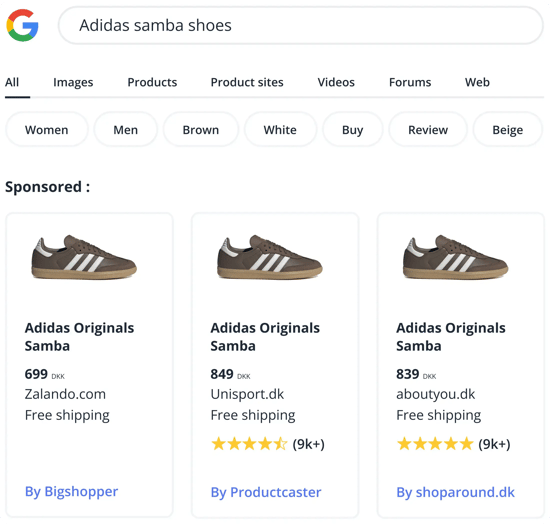Open the Product sites tab
This screenshot has width=550, height=524.
tap(247, 82)
